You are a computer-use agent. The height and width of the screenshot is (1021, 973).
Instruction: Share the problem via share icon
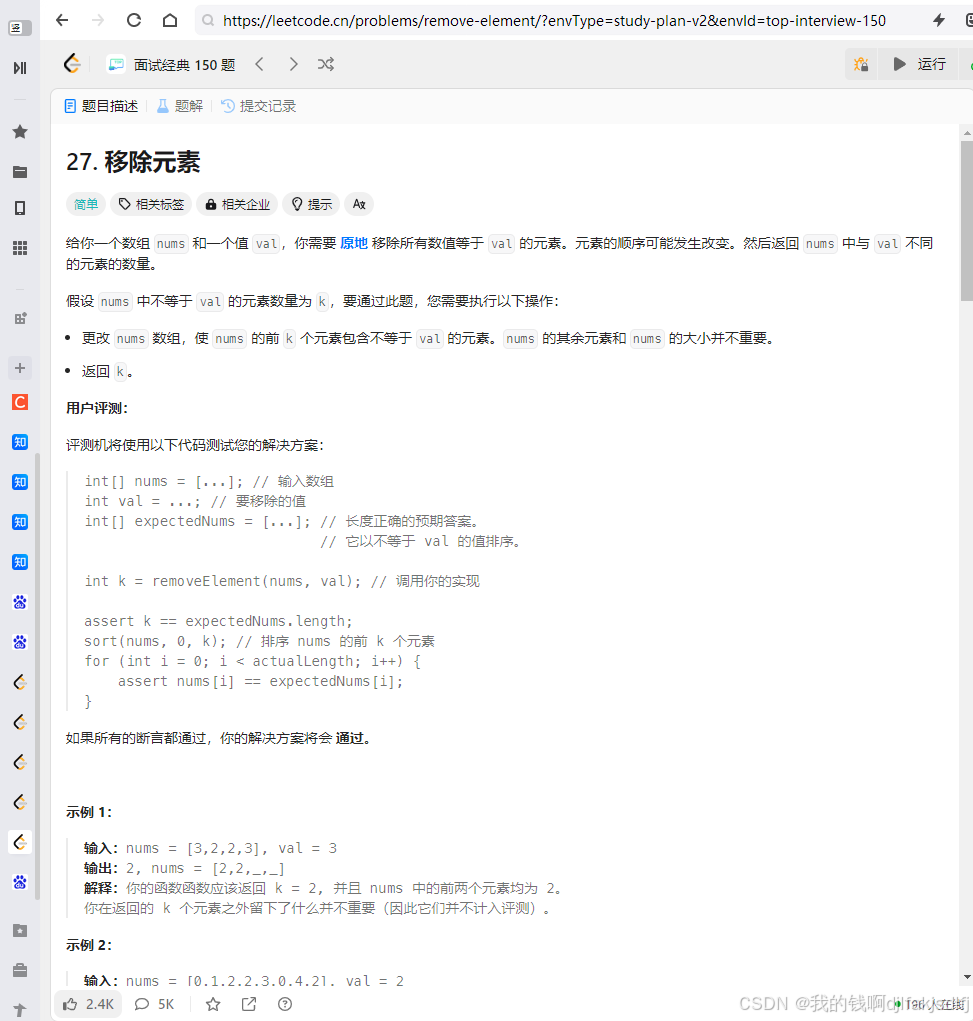(x=249, y=1004)
